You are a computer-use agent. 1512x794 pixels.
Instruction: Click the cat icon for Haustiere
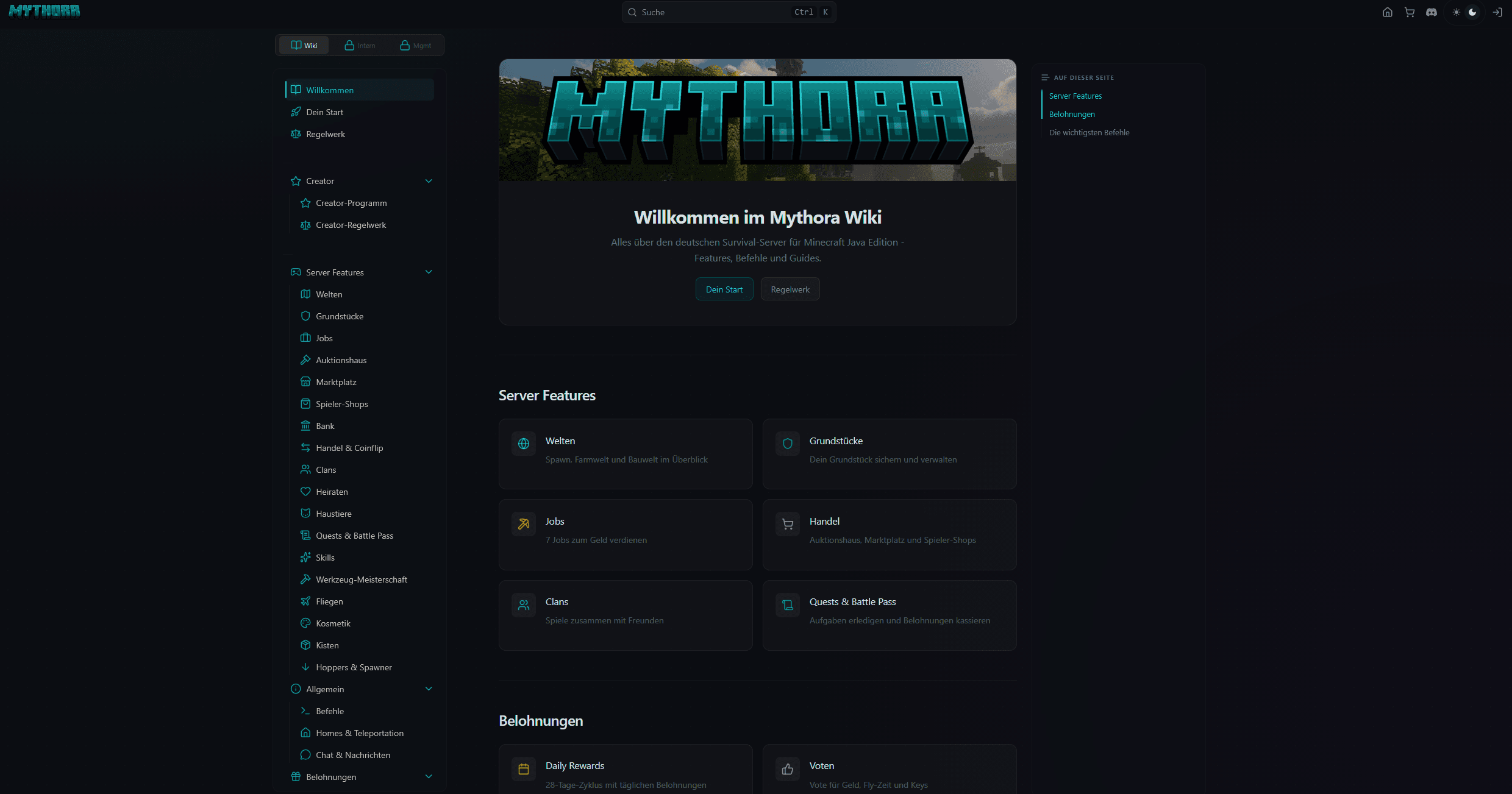tap(305, 513)
